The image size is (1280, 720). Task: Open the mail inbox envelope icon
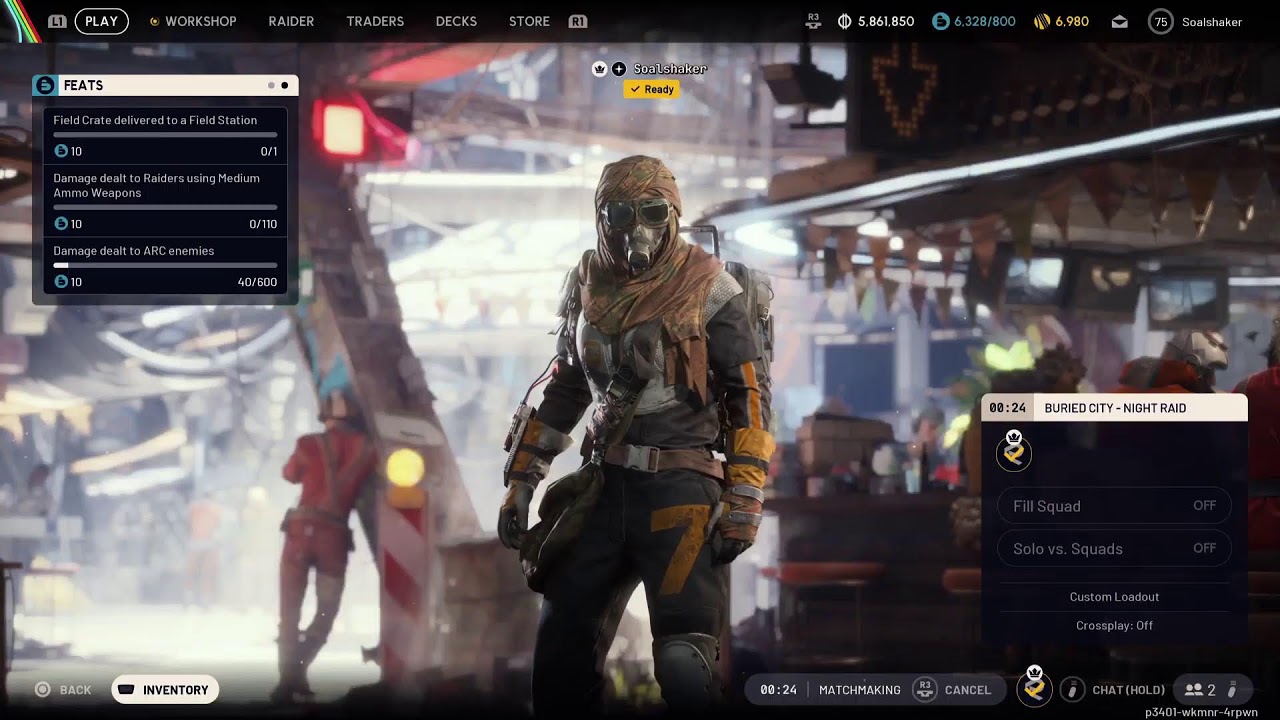pos(1119,21)
